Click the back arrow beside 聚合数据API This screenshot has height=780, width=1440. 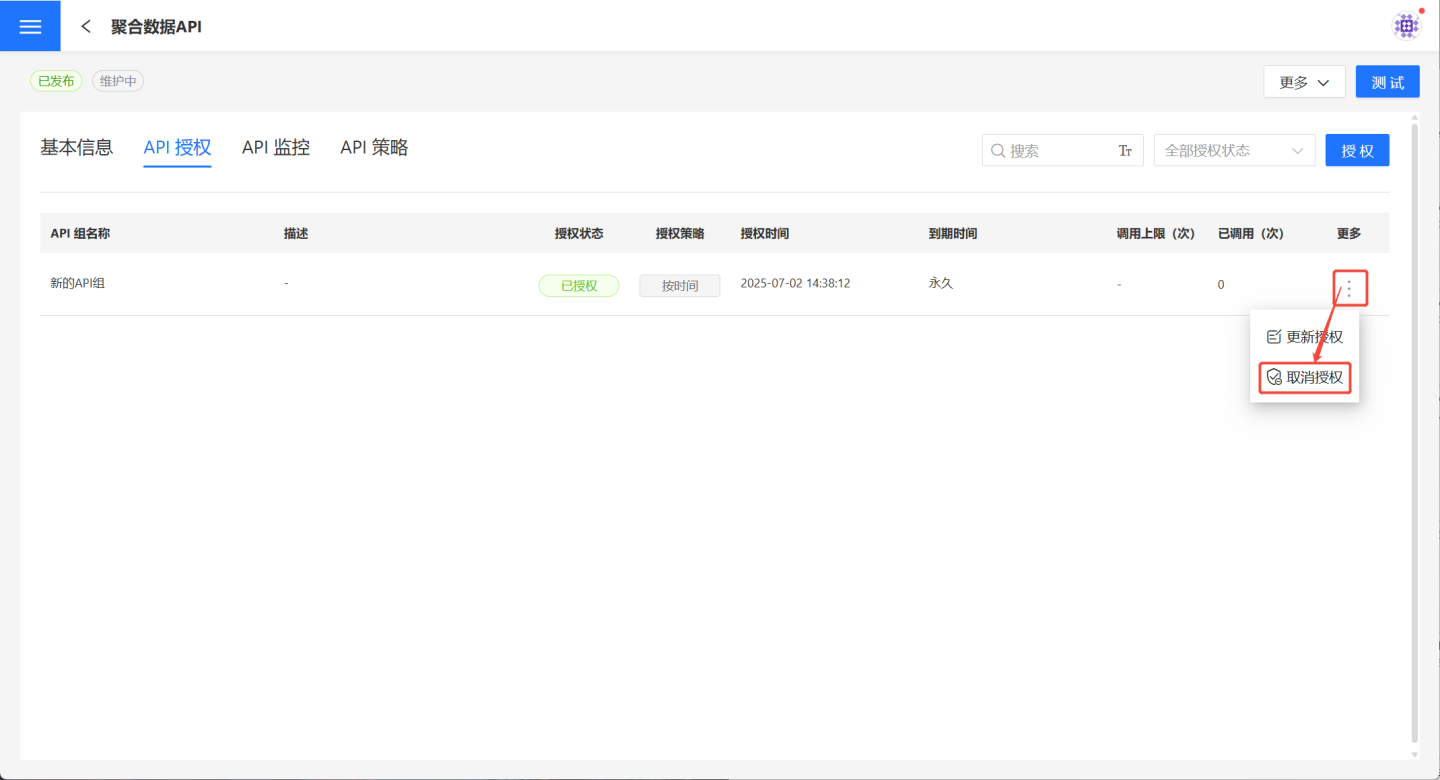[x=86, y=26]
